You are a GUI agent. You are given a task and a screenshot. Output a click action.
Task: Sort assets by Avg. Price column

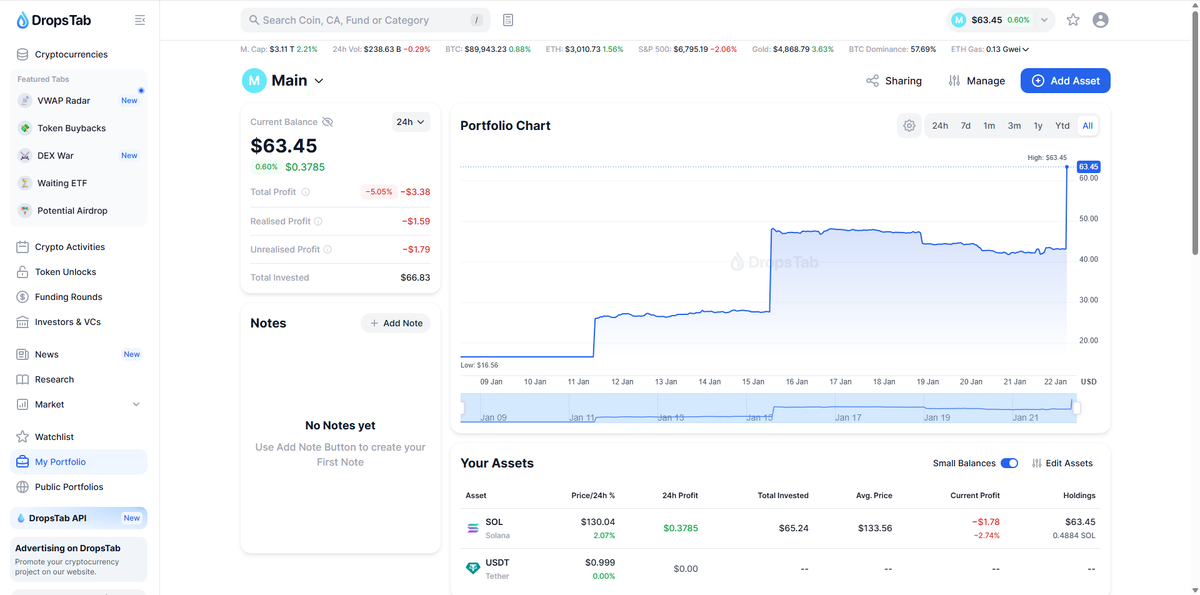click(x=874, y=495)
